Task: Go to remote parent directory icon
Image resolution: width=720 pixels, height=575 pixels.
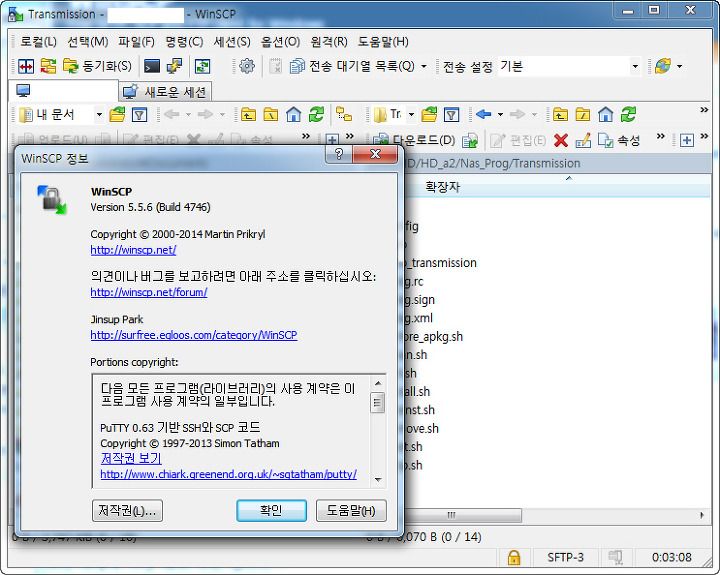Action: pos(560,114)
